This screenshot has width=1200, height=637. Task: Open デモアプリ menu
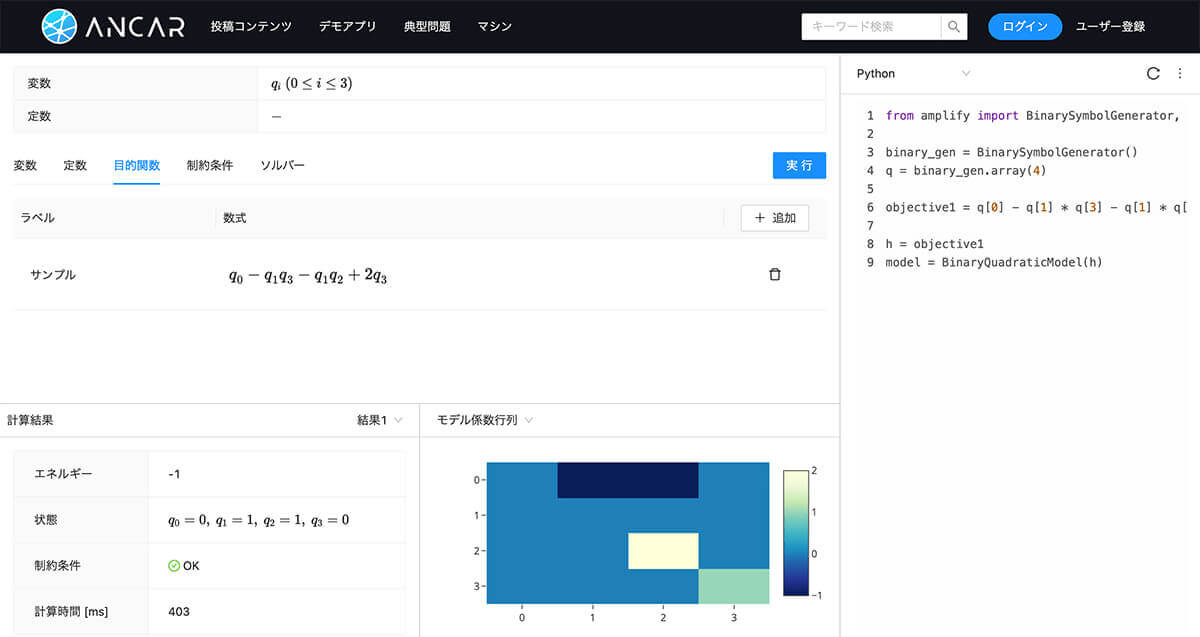[x=348, y=27]
